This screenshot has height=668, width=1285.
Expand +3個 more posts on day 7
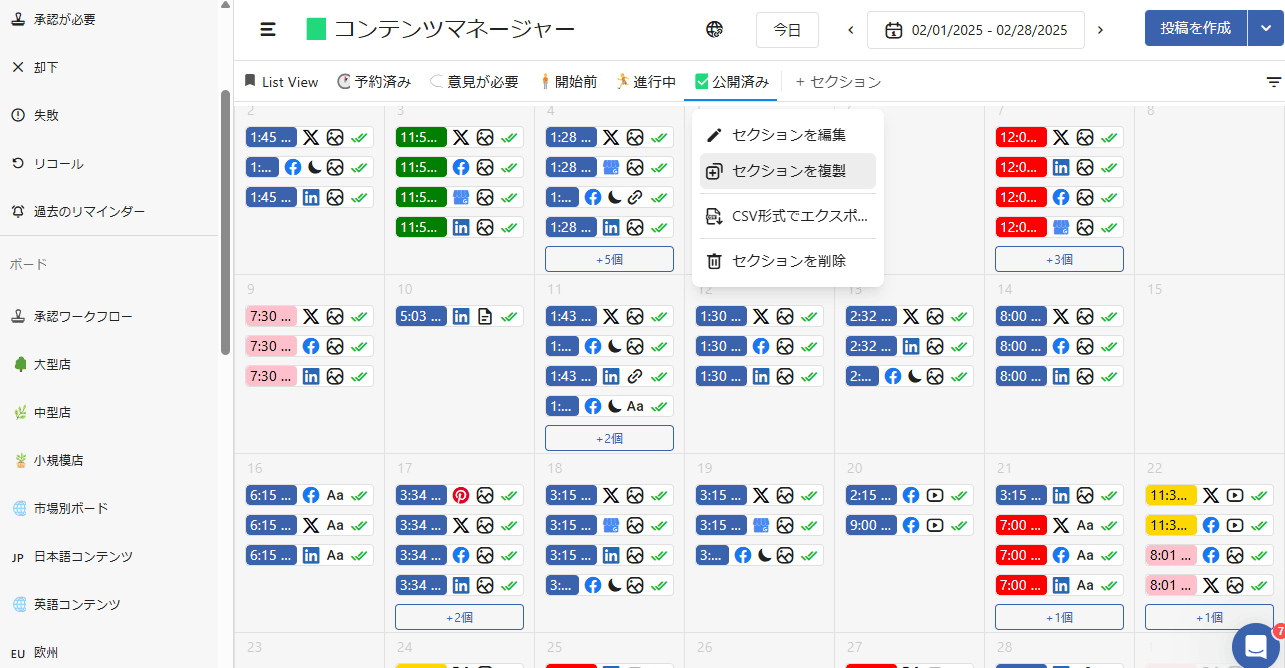coord(1059,259)
